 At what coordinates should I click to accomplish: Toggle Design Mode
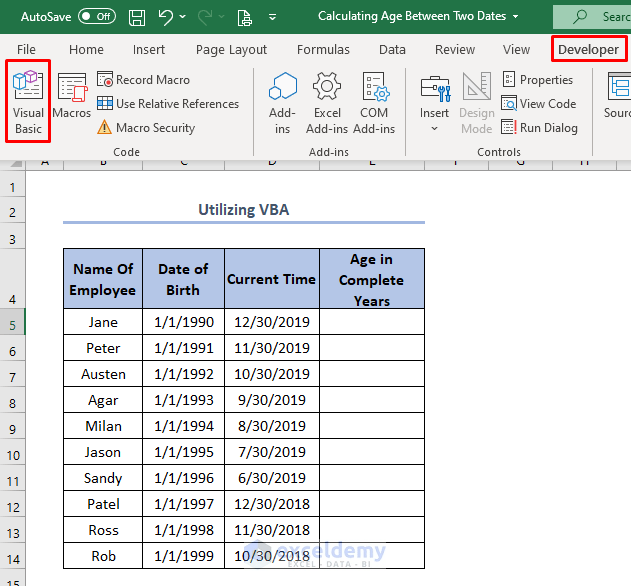(x=477, y=103)
